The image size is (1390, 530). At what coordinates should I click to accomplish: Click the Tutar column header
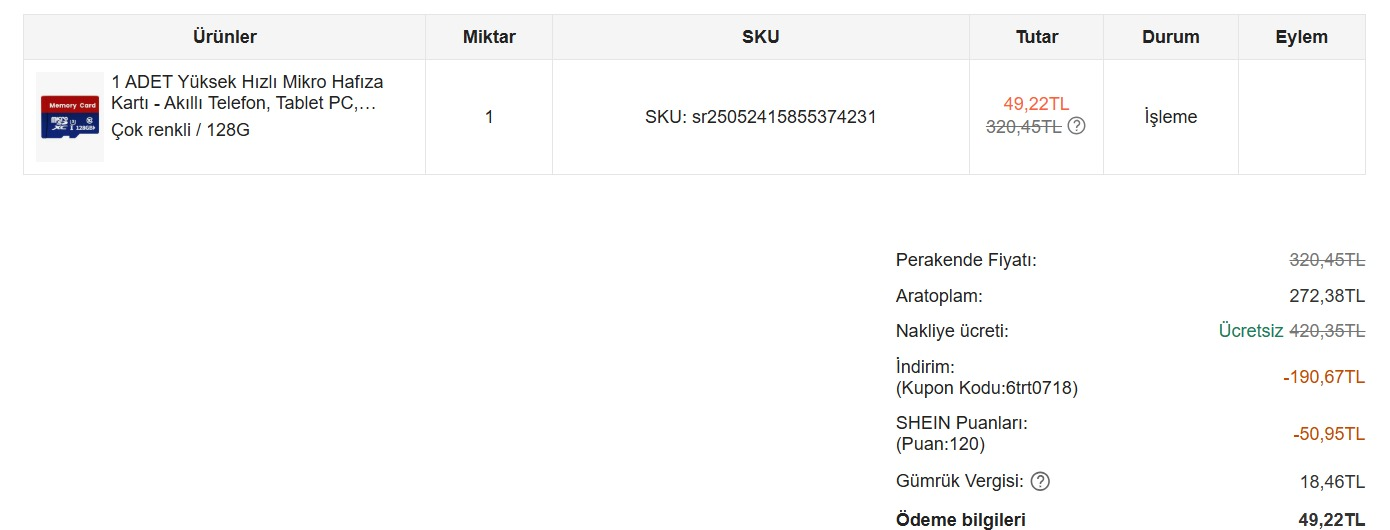click(1037, 37)
